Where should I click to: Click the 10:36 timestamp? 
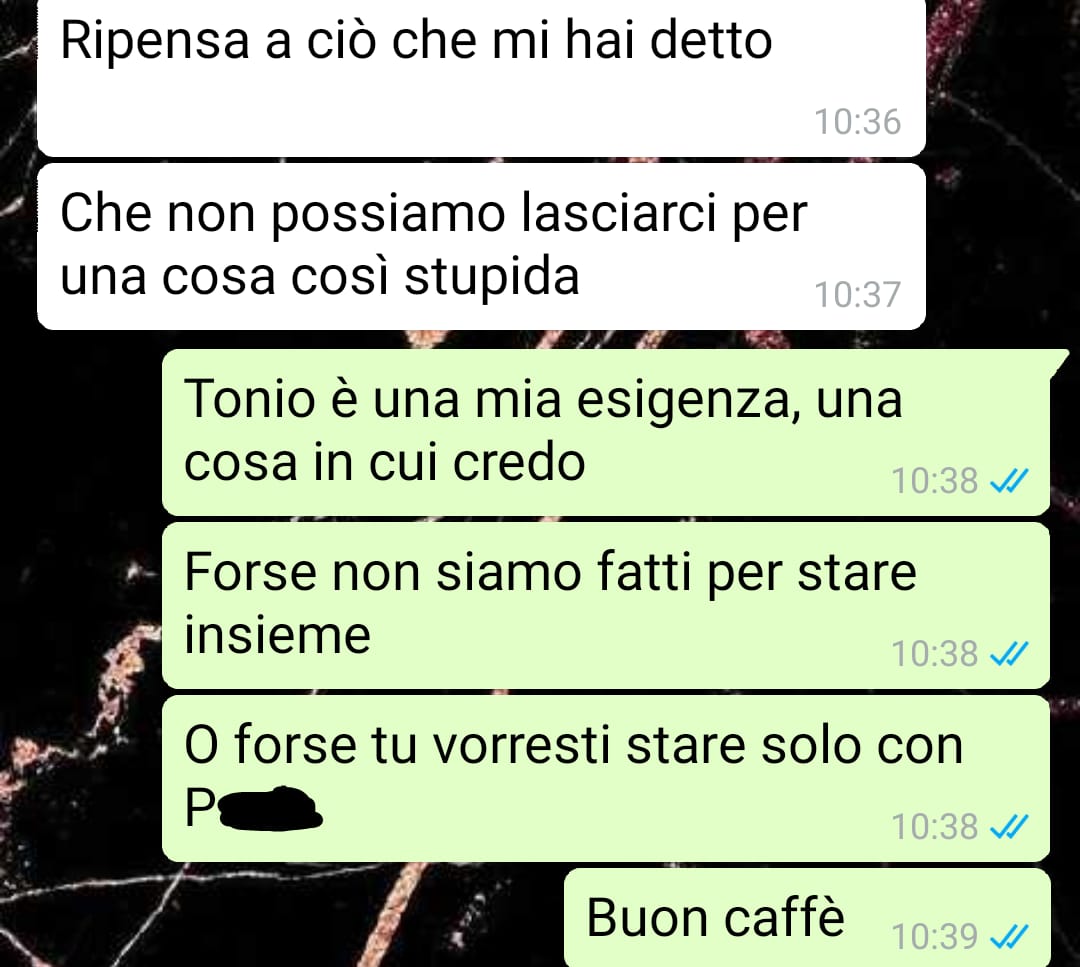(858, 122)
